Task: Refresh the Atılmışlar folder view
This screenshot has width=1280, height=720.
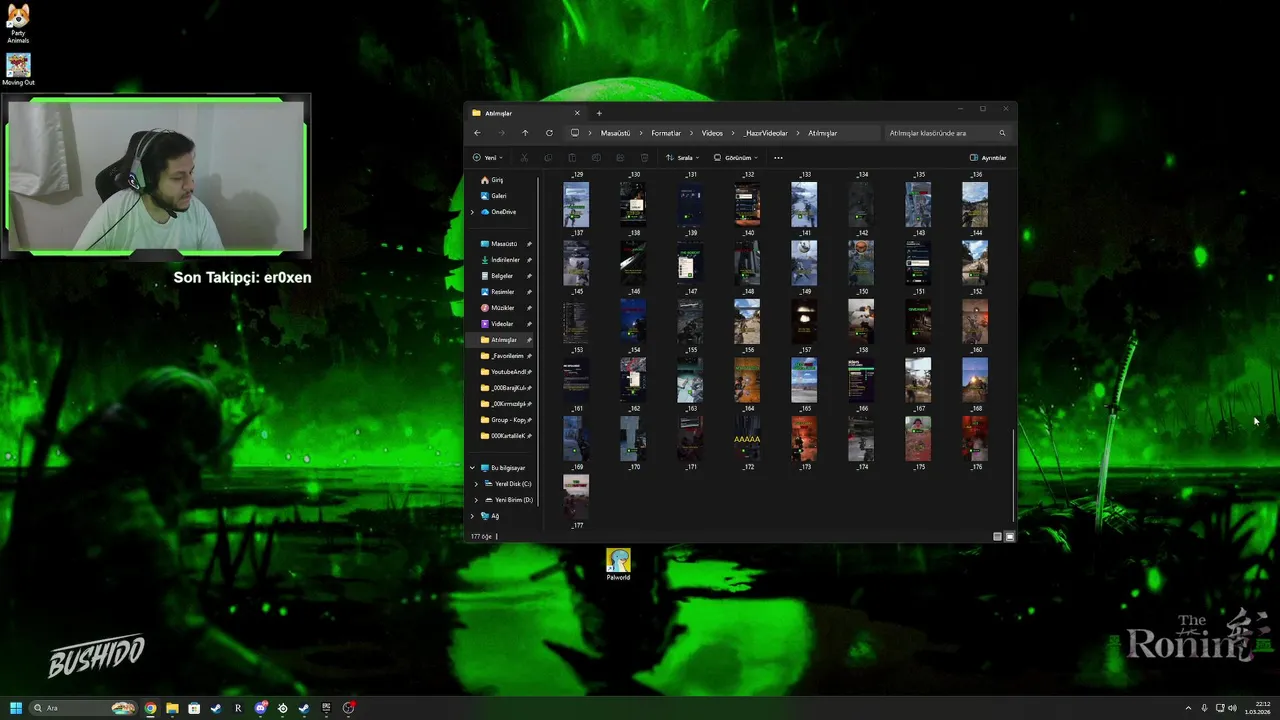Action: coord(549,133)
